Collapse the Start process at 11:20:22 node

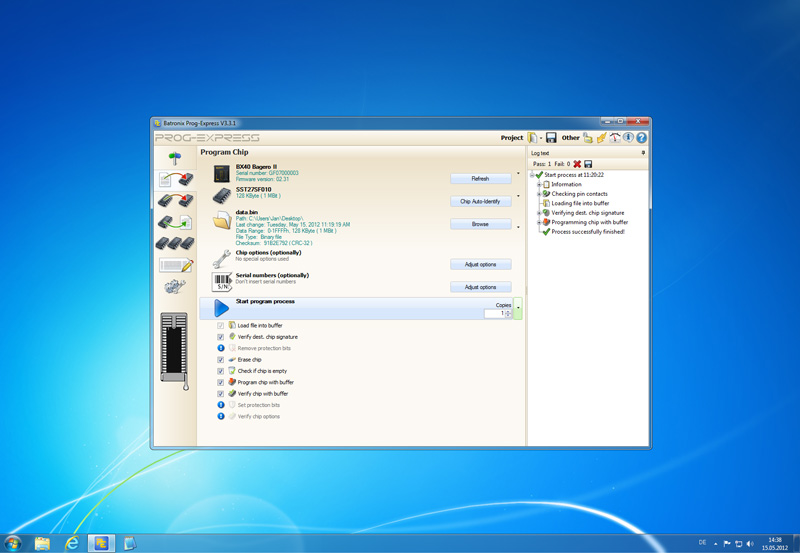coord(532,175)
